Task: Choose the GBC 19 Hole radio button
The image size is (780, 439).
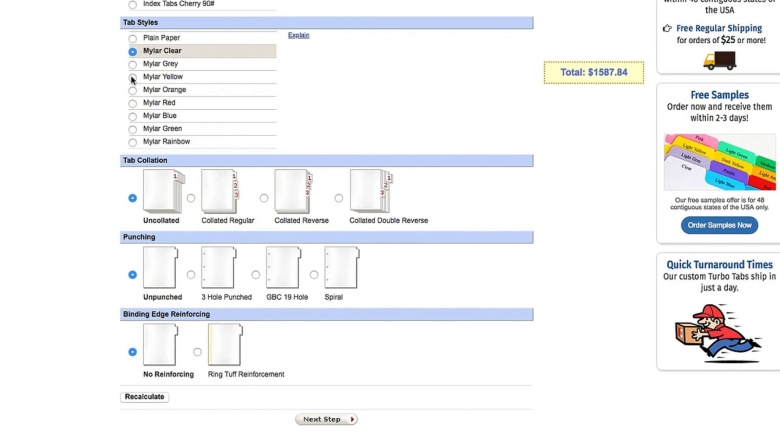Action: (256, 274)
